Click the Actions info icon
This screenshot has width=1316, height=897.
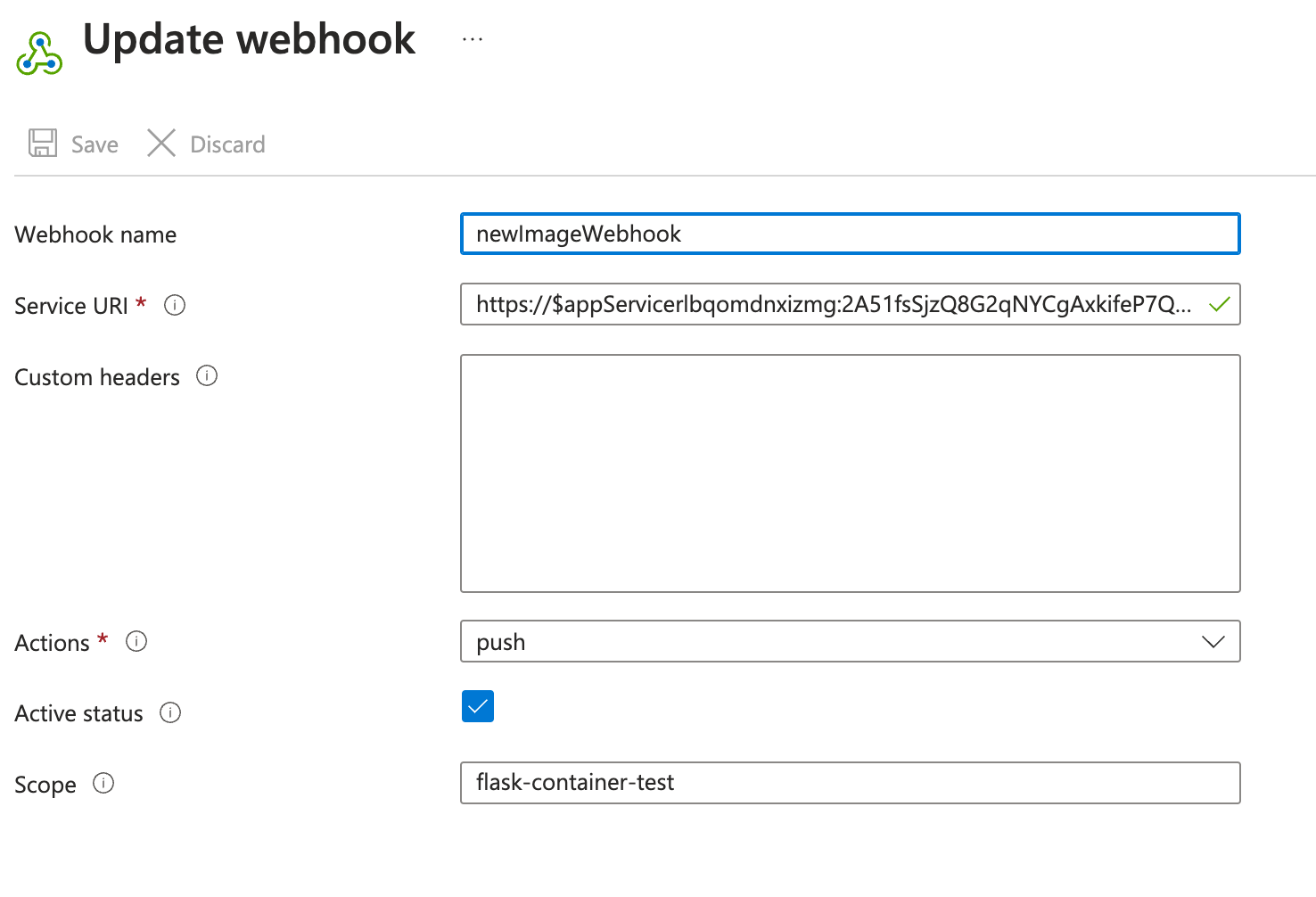136,641
